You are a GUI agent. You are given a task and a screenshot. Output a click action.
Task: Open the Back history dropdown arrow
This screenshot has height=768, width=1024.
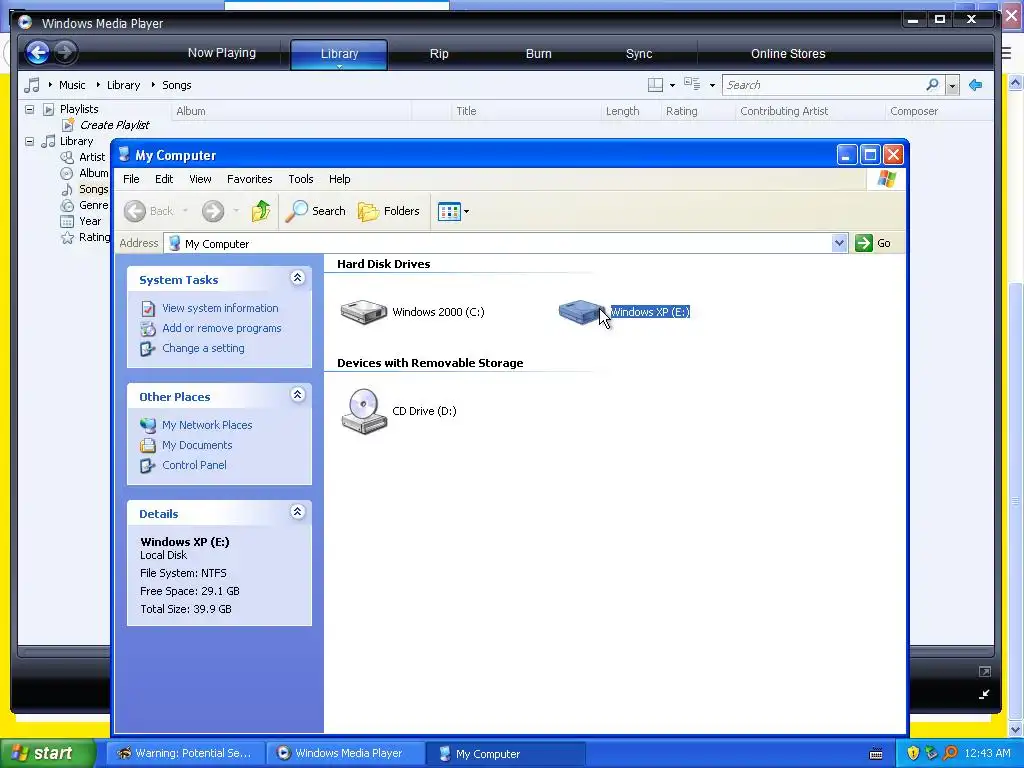[x=185, y=211]
